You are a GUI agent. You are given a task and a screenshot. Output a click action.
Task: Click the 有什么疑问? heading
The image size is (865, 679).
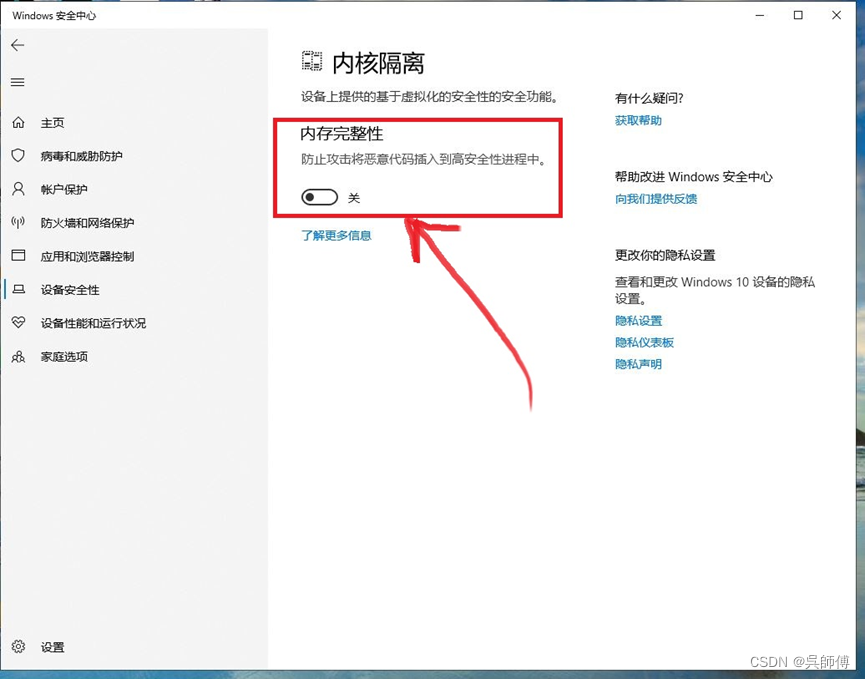click(649, 98)
